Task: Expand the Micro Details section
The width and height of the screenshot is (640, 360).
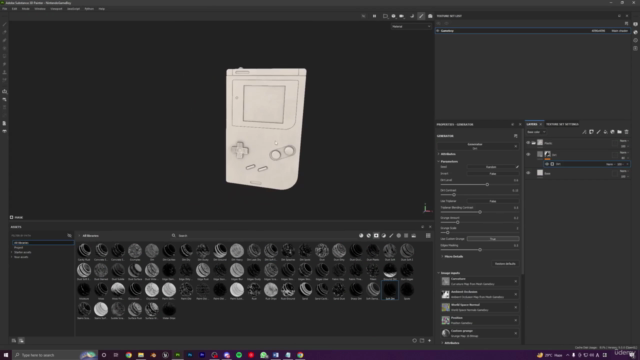Action: tap(442, 256)
